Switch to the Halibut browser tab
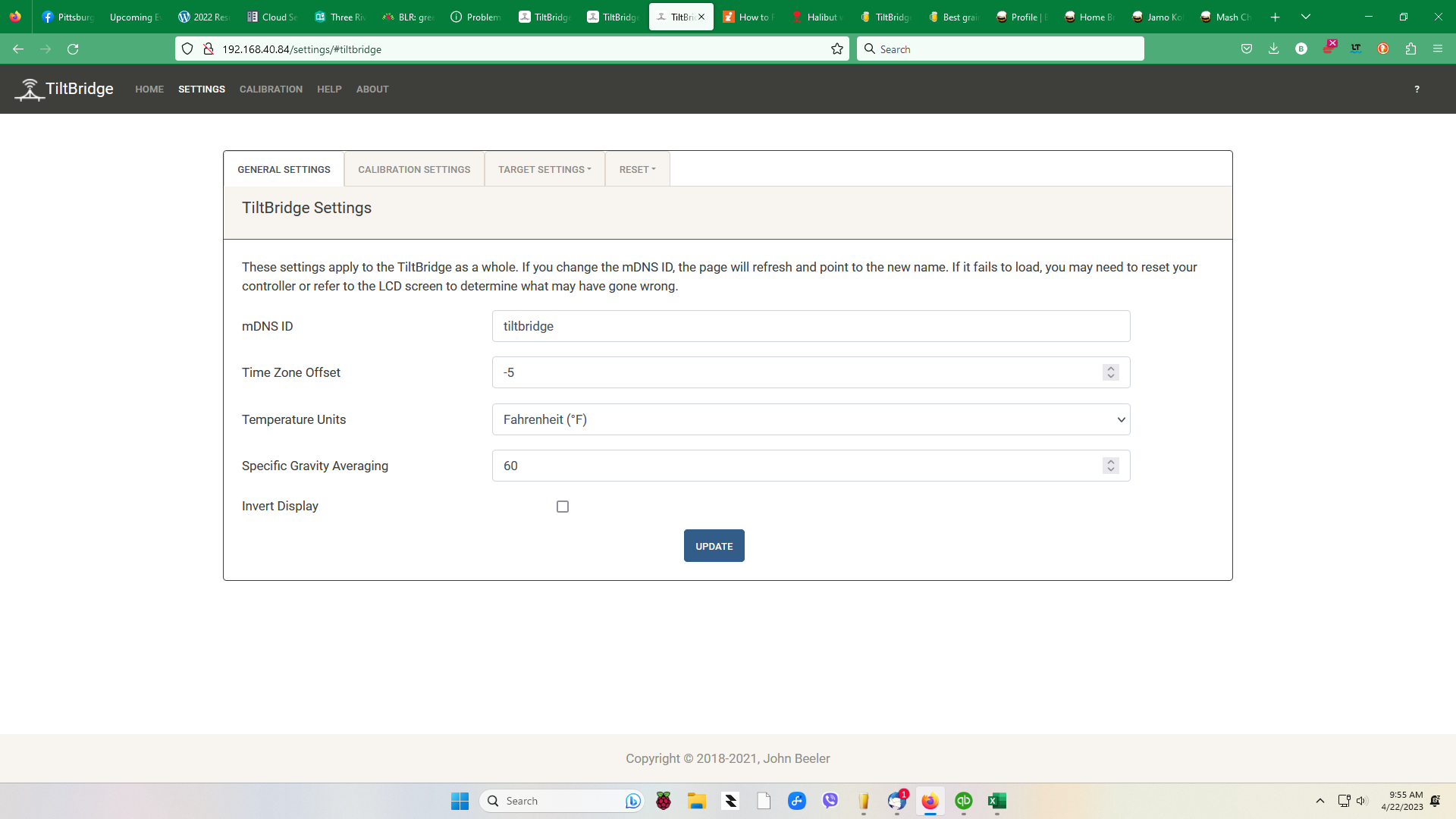The height and width of the screenshot is (819, 1456). pyautogui.click(x=817, y=17)
